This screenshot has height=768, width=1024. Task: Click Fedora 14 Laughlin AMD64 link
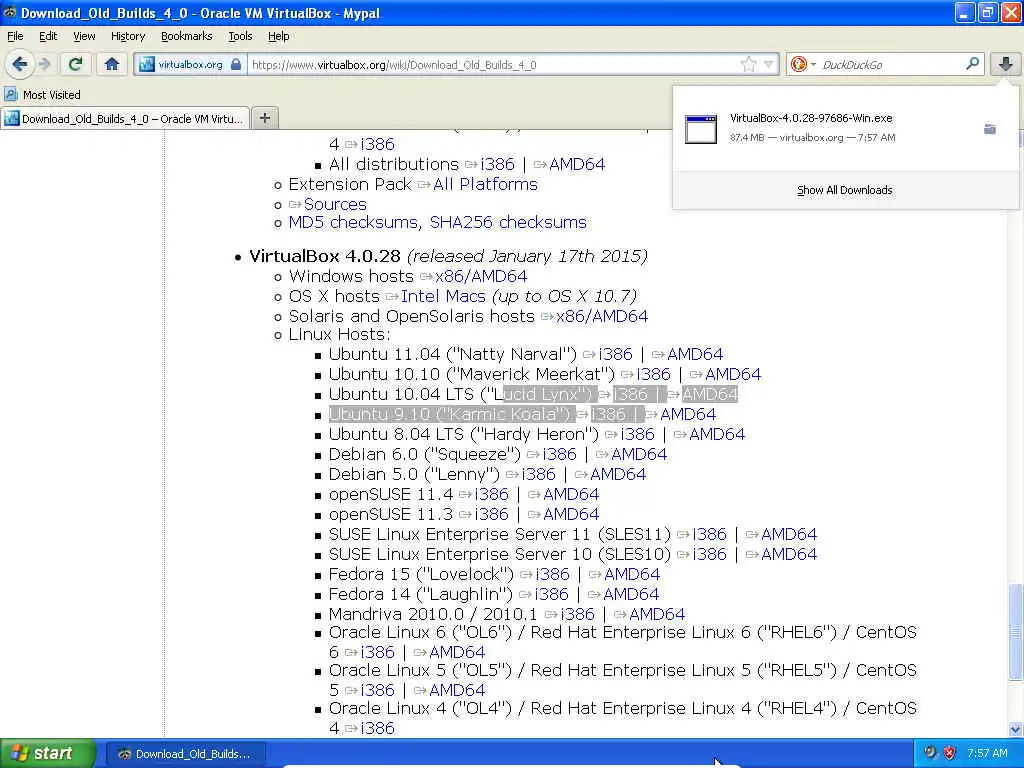tap(631, 594)
